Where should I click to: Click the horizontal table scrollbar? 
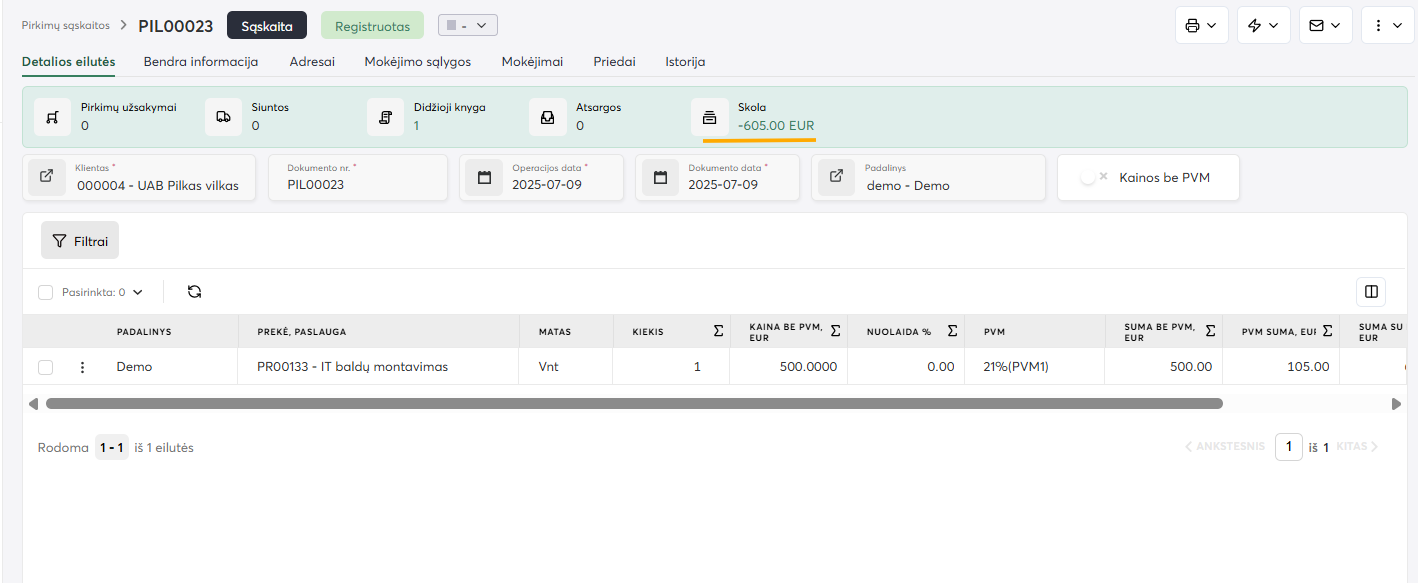pos(634,404)
